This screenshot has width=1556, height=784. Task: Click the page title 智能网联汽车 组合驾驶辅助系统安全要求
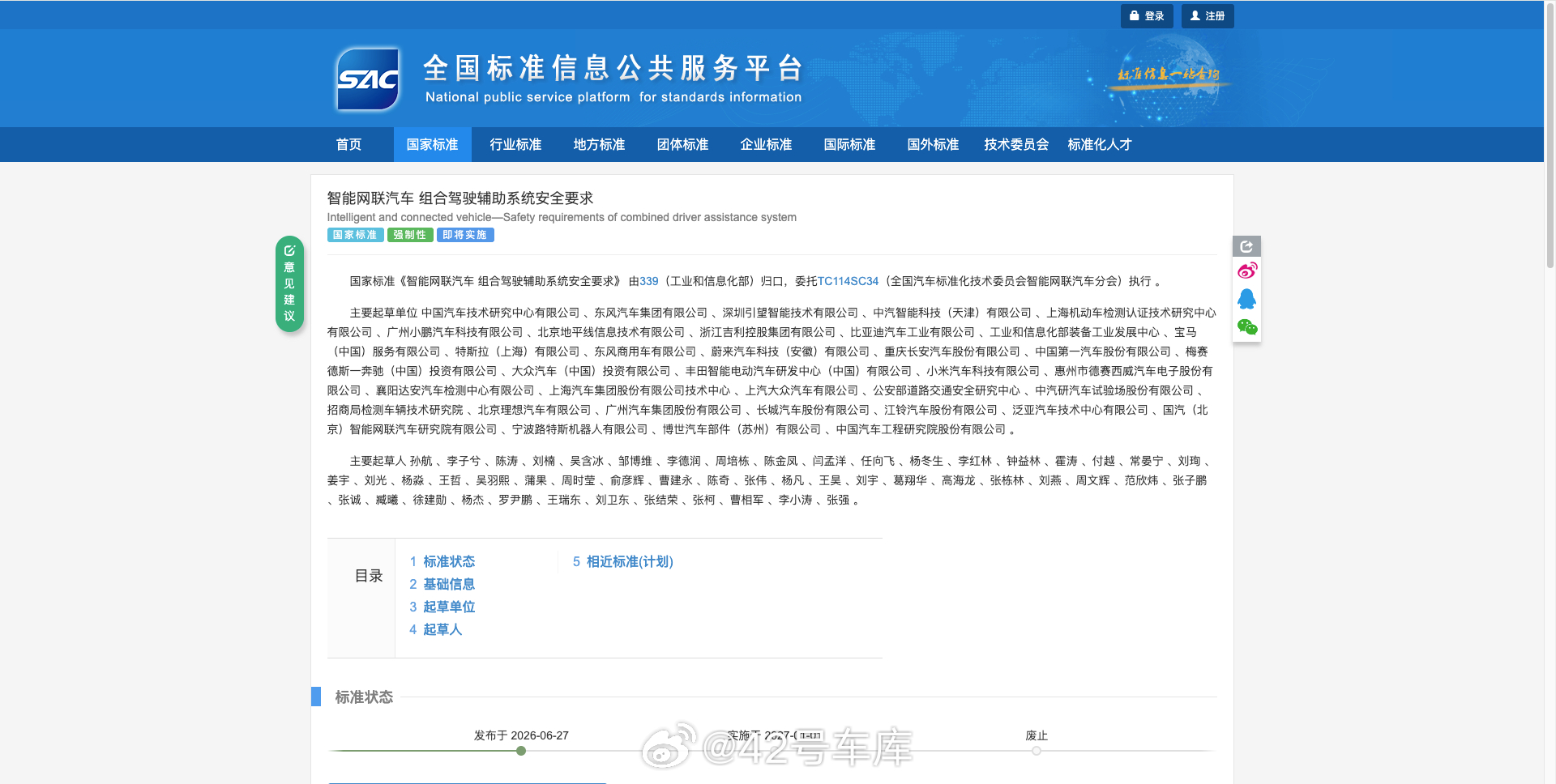[460, 198]
